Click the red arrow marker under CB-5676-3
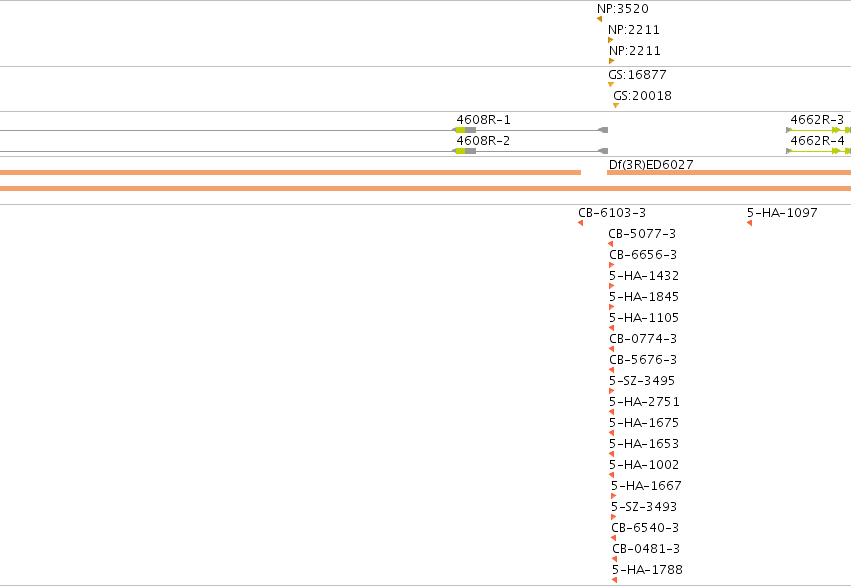The image size is (851, 586). 612,370
